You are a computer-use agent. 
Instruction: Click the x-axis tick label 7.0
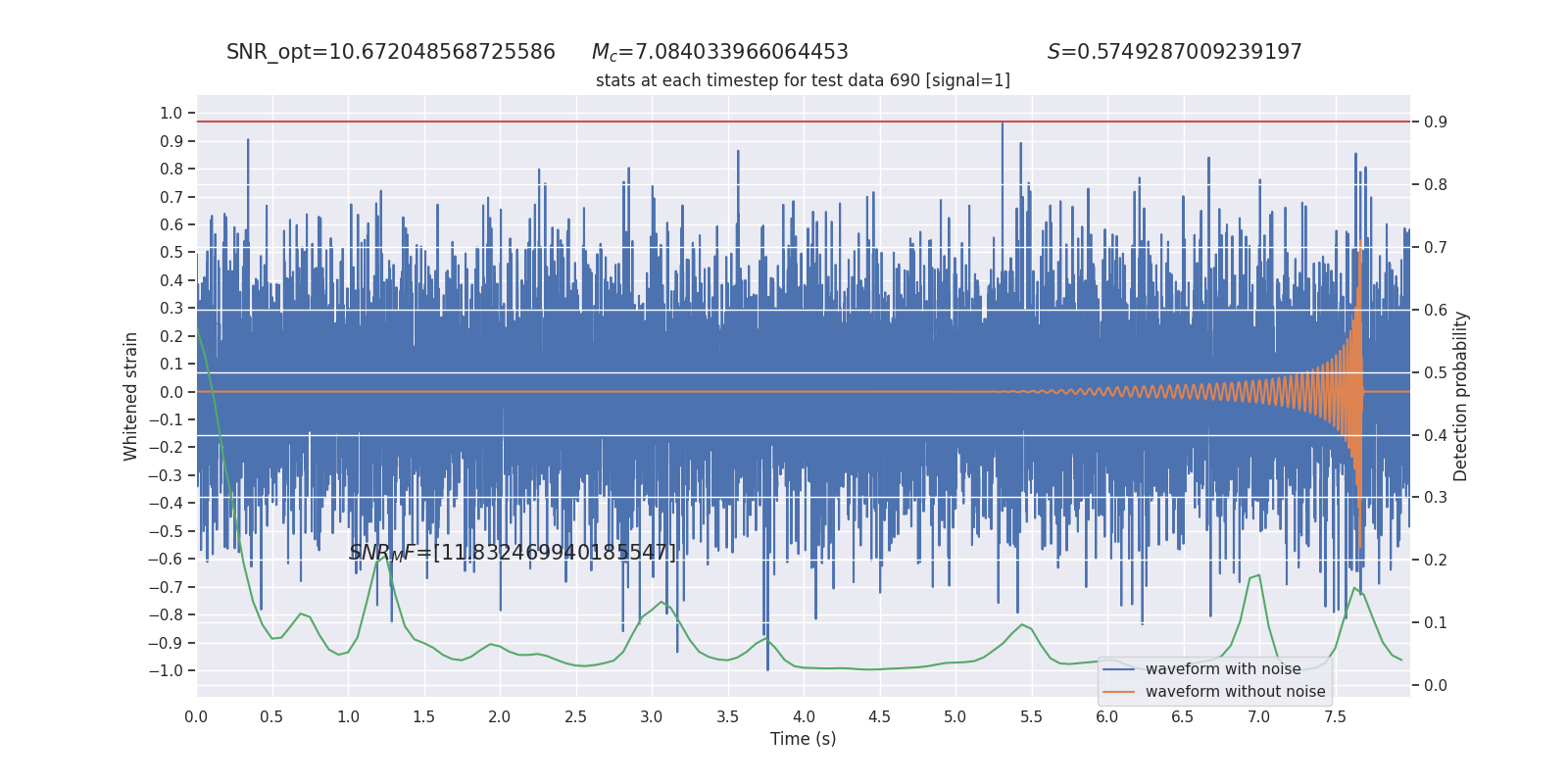click(1258, 716)
